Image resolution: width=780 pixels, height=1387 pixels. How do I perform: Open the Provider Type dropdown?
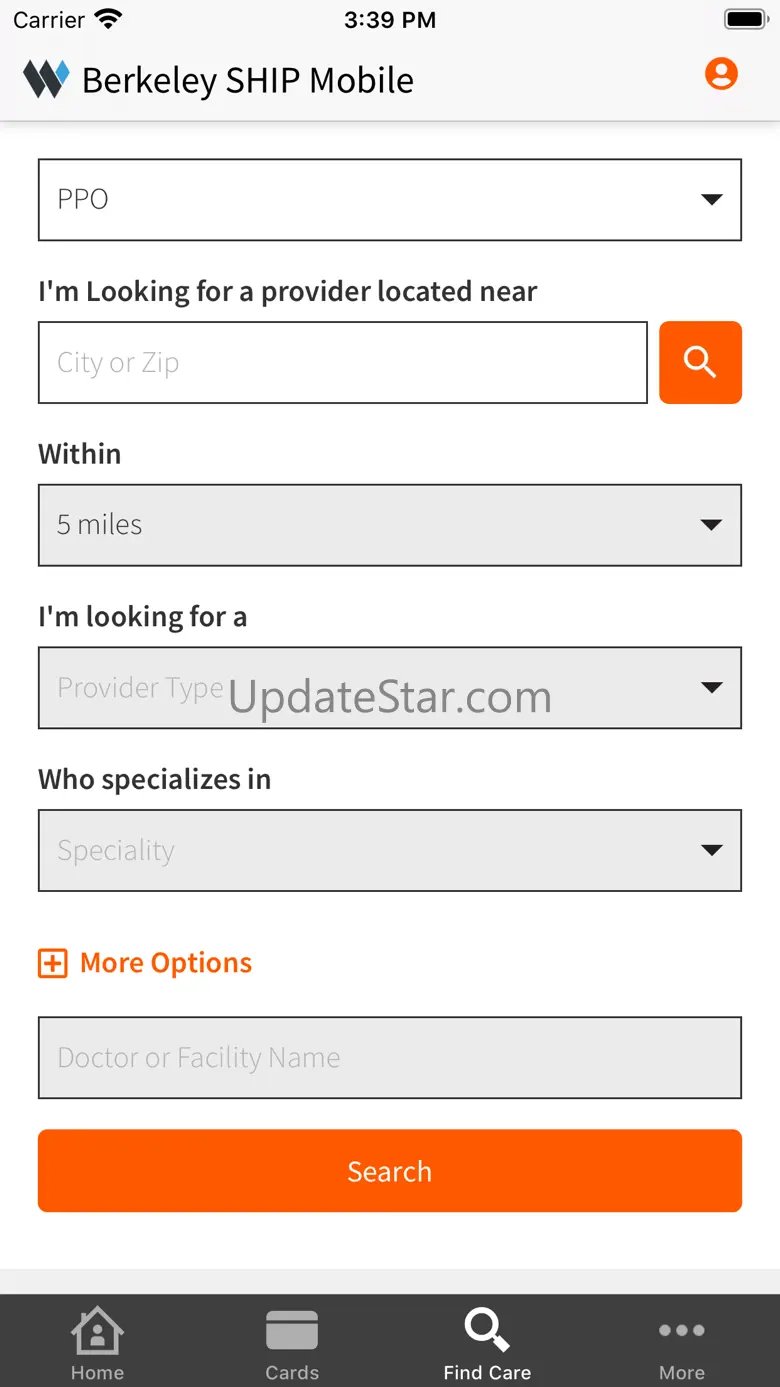(390, 688)
